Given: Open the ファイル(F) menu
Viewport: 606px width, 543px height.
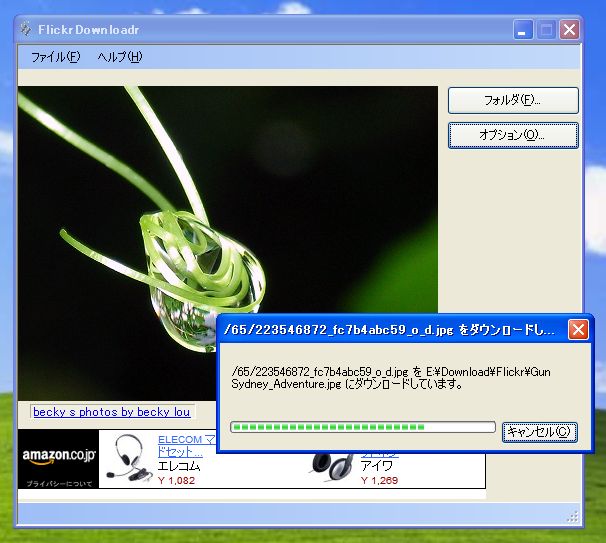Looking at the screenshot, I should (55, 57).
